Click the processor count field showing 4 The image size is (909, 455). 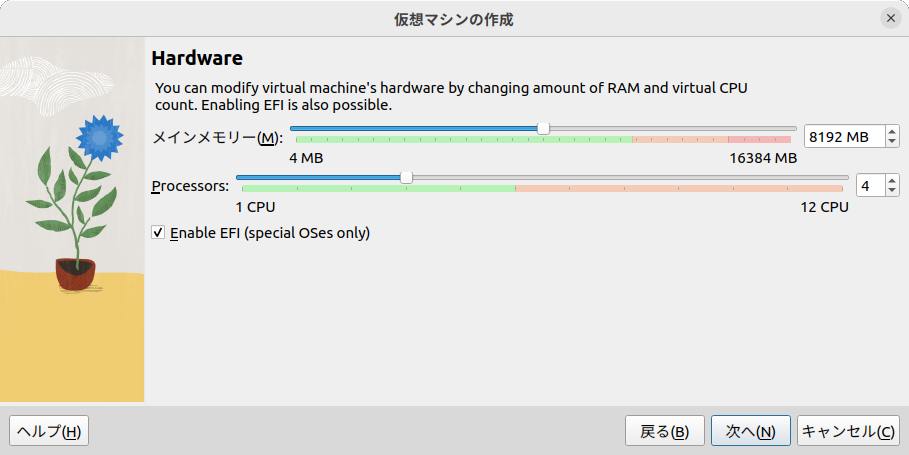point(870,186)
